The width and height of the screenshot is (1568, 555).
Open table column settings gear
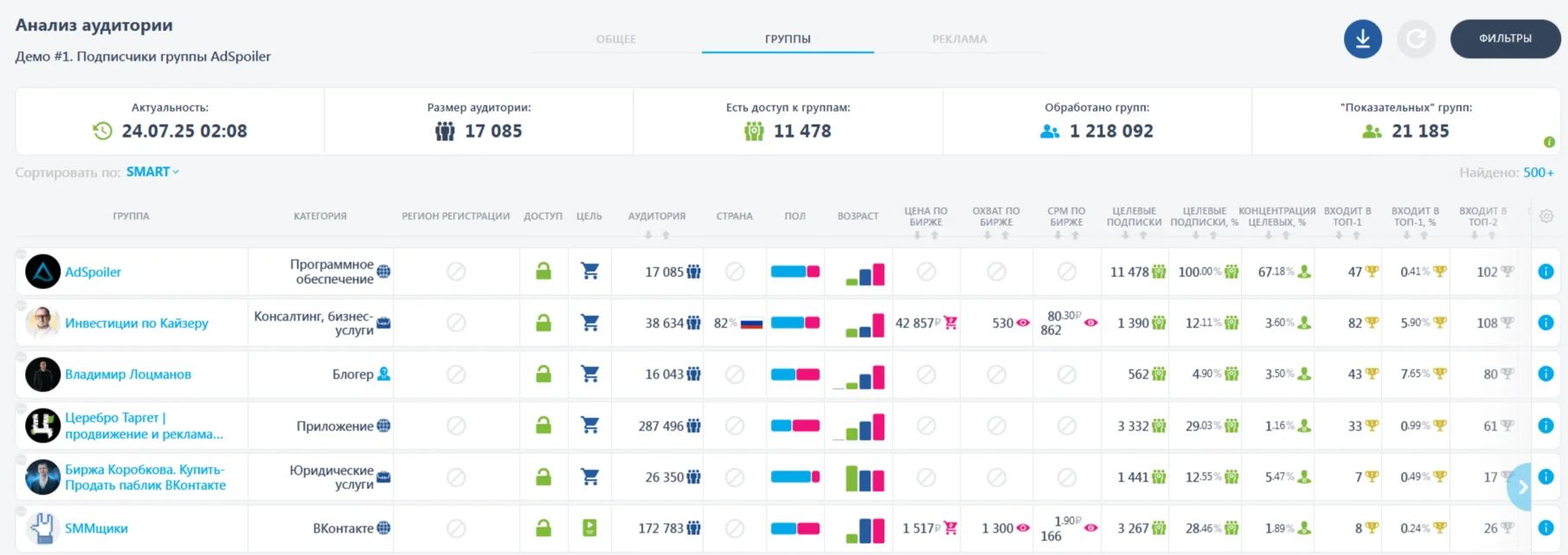coord(1546,216)
